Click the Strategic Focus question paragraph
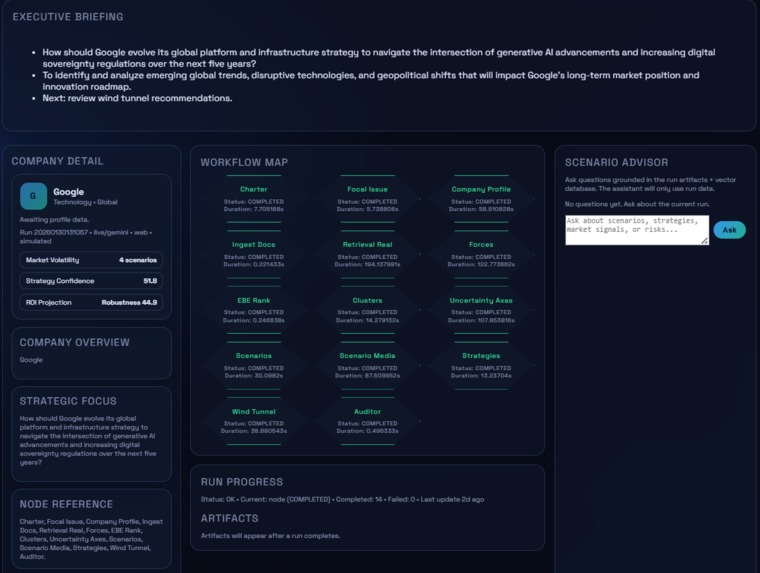This screenshot has height=573, width=760. tap(88, 440)
